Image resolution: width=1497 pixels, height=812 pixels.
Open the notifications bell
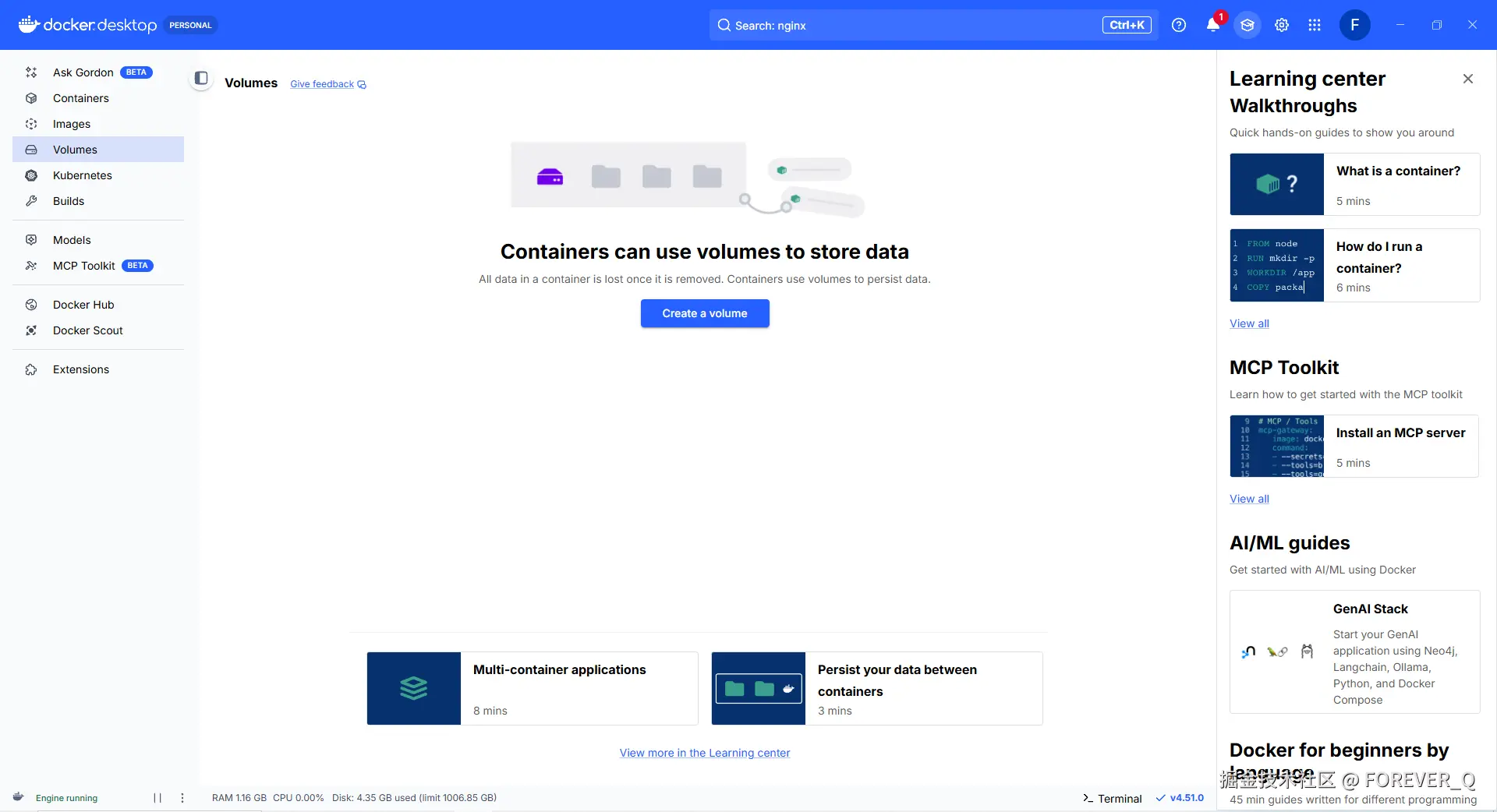1213,25
